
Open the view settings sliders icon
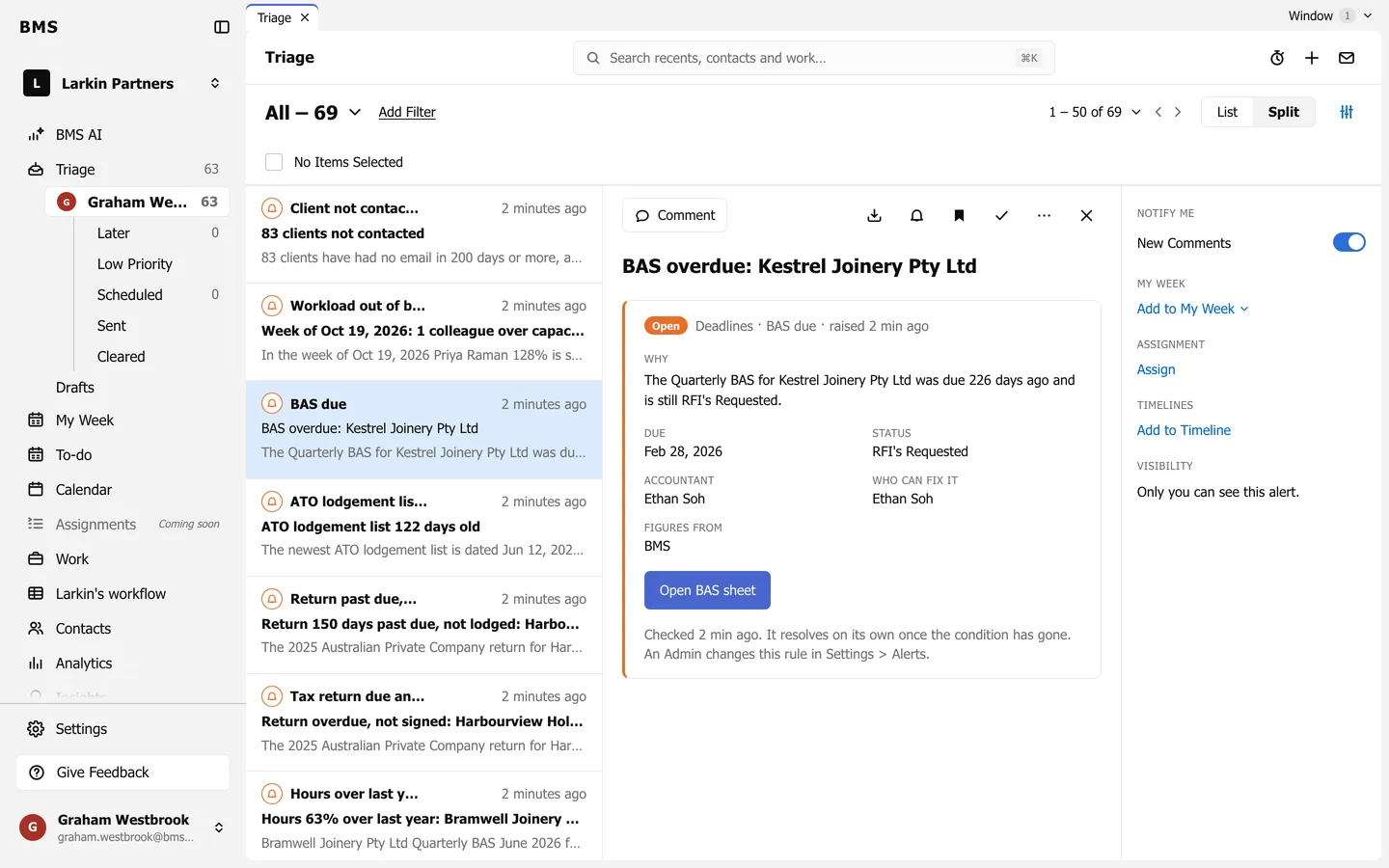coord(1347,112)
